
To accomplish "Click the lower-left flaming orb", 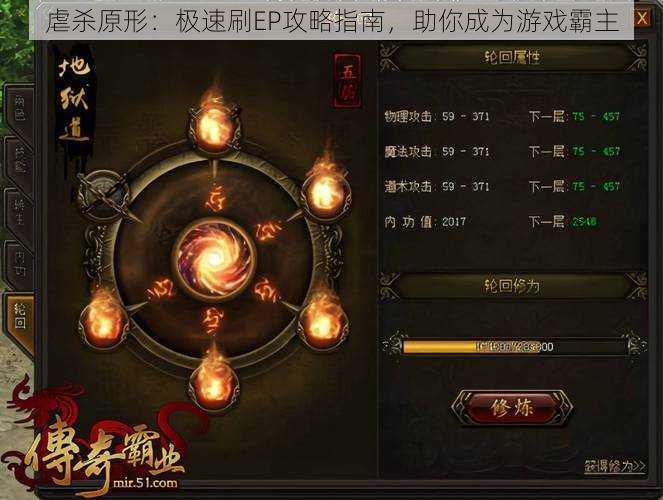I will click(x=104, y=322).
